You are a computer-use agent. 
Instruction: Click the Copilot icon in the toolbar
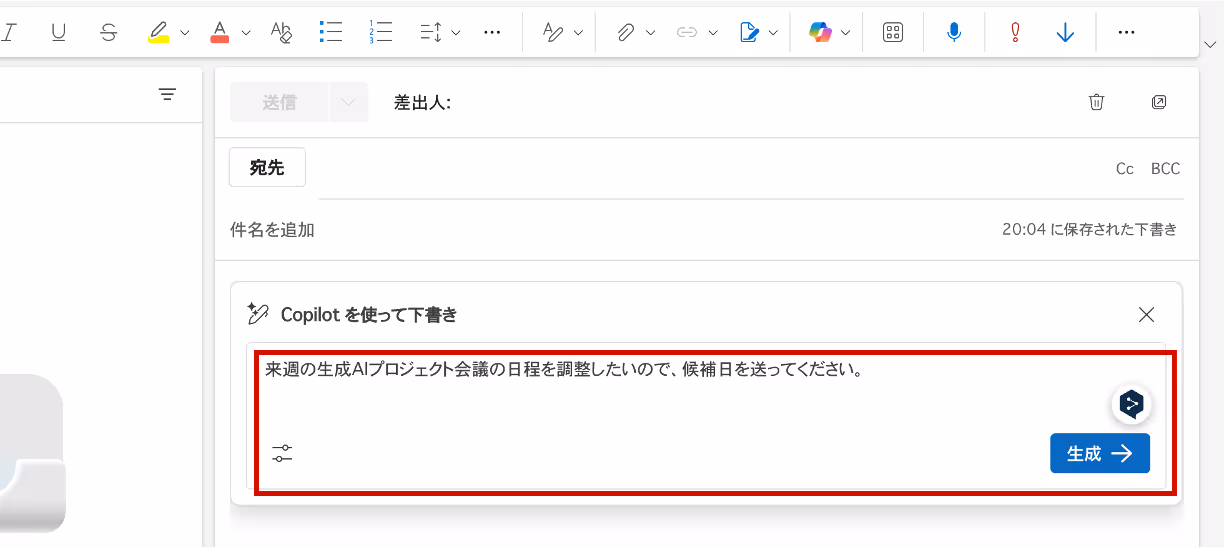tap(821, 32)
